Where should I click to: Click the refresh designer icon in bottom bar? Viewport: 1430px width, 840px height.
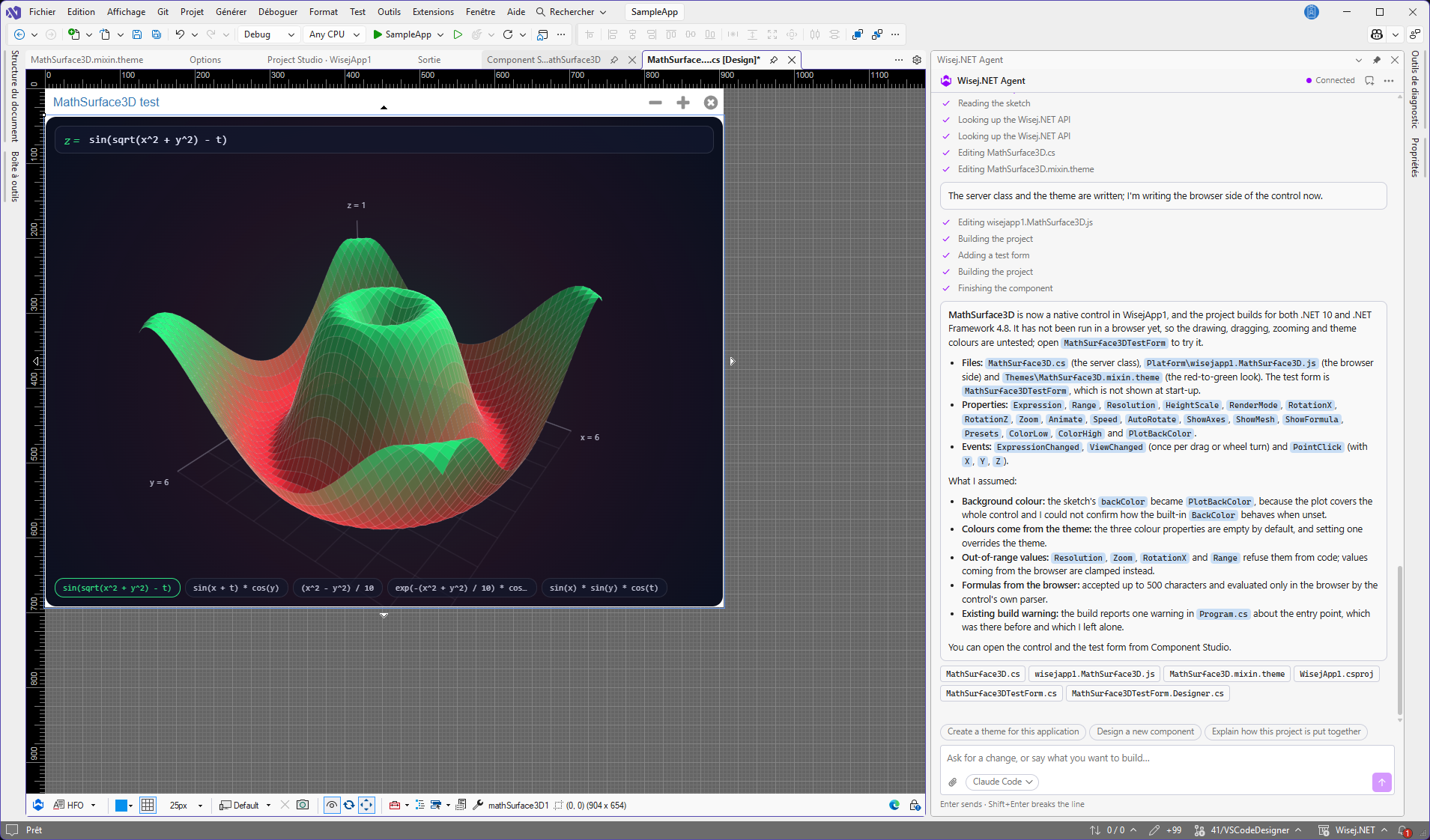tap(349, 805)
